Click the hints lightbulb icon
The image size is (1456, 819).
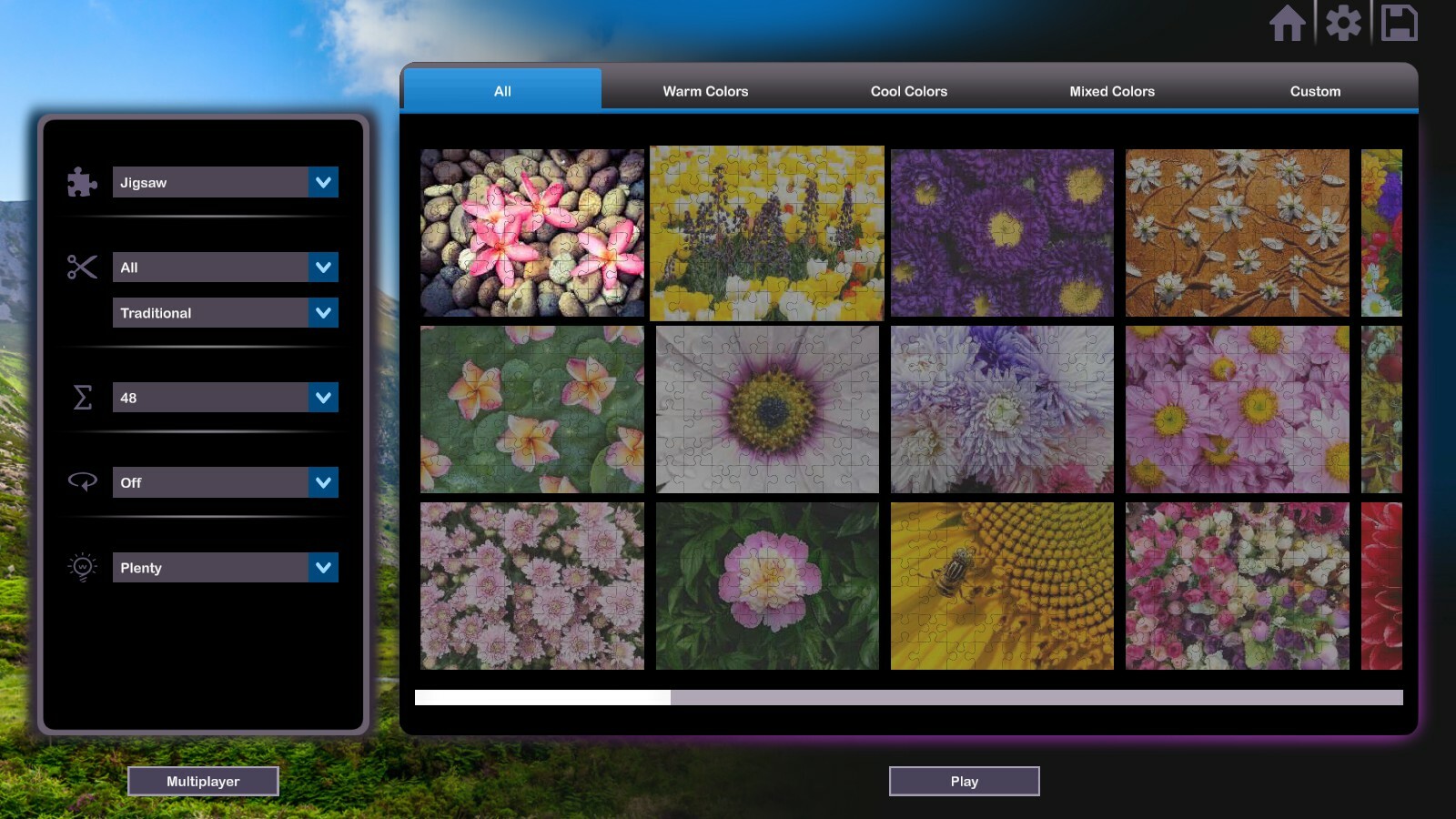click(81, 567)
